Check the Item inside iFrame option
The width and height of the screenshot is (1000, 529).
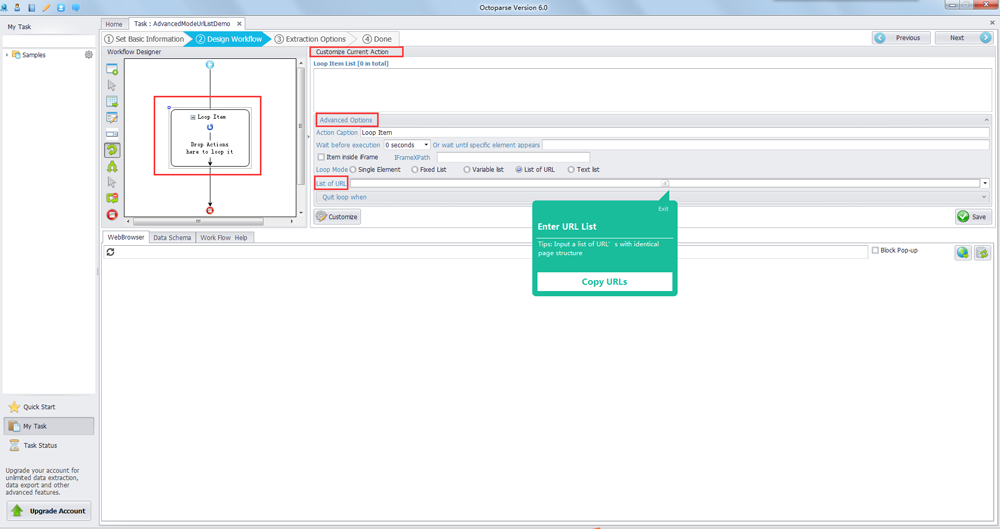(321, 157)
